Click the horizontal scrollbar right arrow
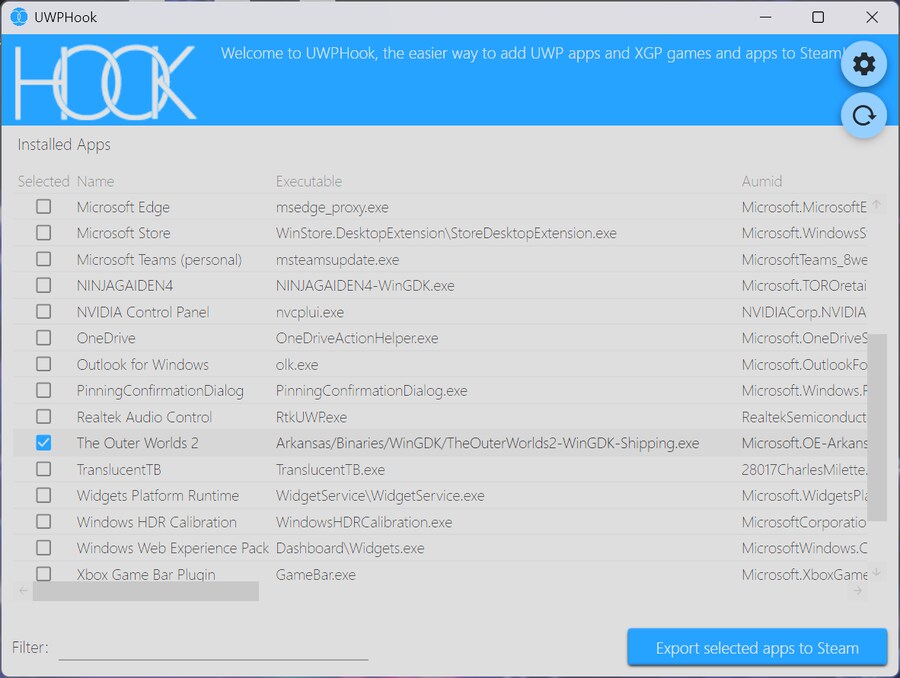900x678 pixels. (x=856, y=591)
